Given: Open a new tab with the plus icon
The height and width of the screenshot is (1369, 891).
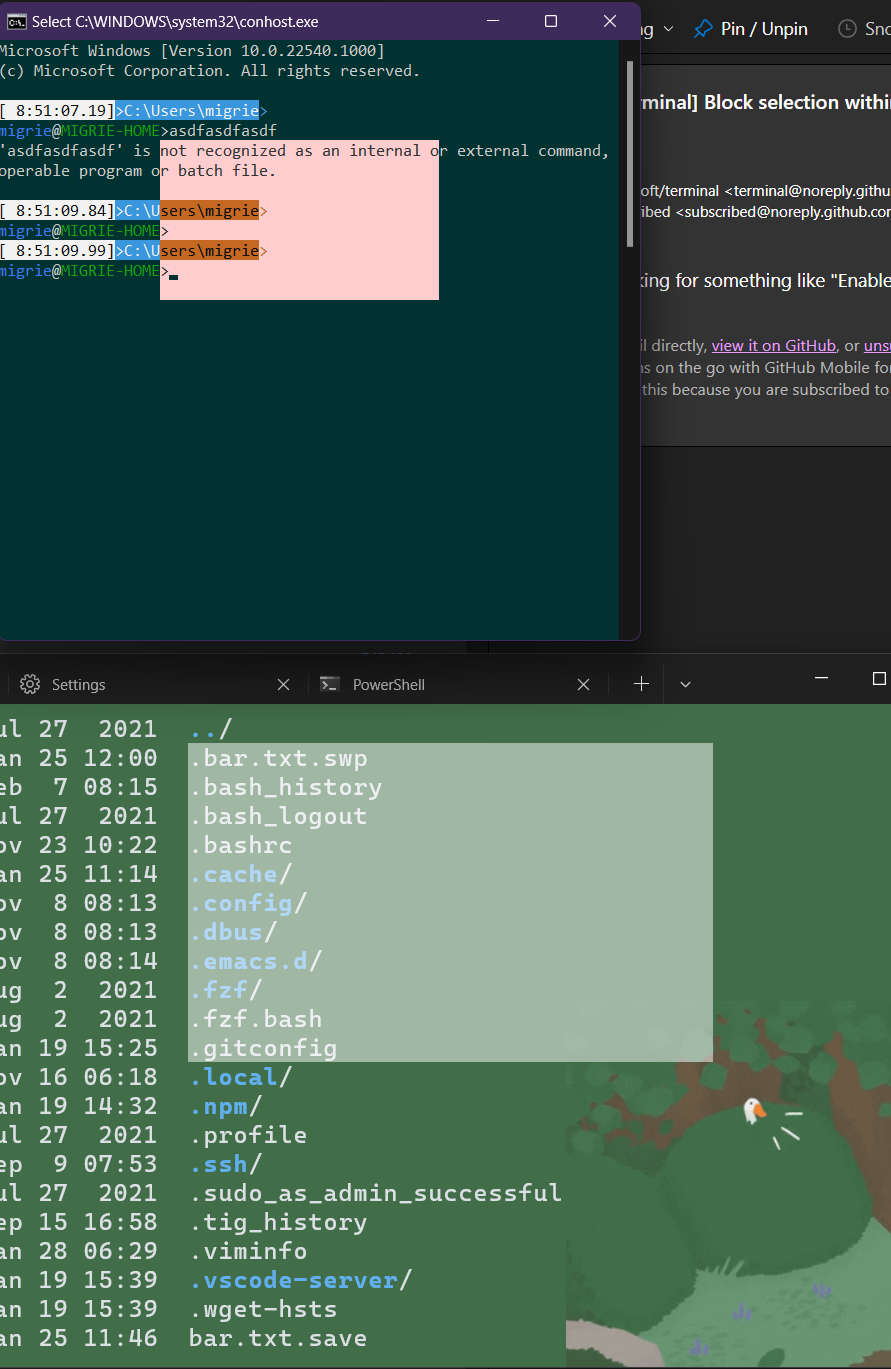Looking at the screenshot, I should pyautogui.click(x=640, y=684).
